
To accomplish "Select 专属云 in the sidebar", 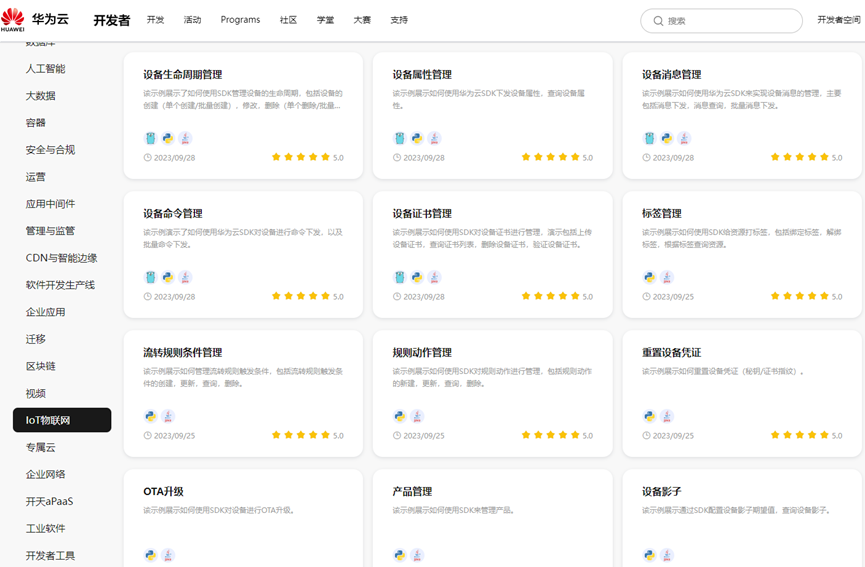I will tap(40, 447).
